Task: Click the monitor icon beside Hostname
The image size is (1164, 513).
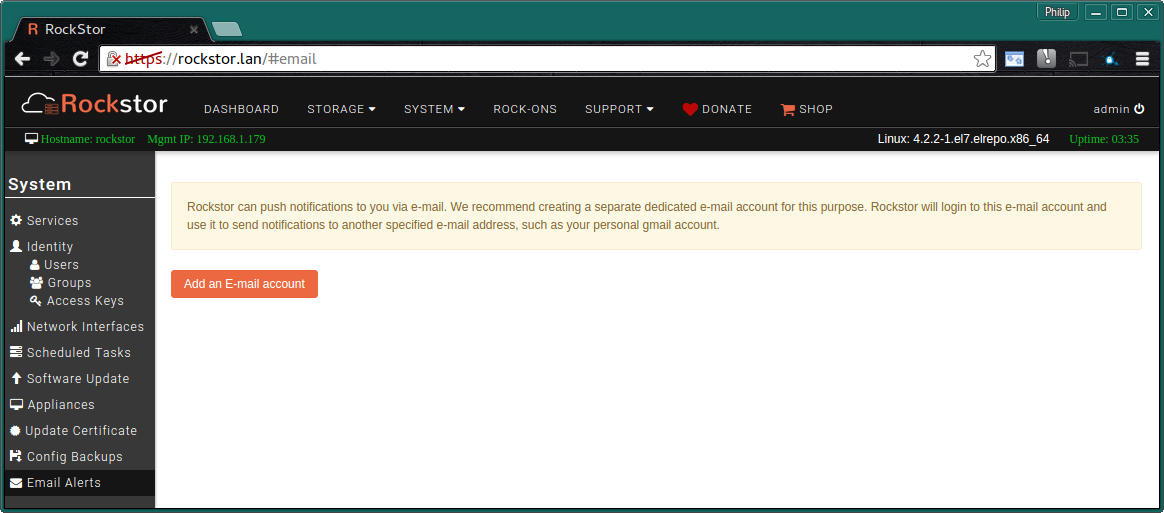Action: click(x=31, y=139)
